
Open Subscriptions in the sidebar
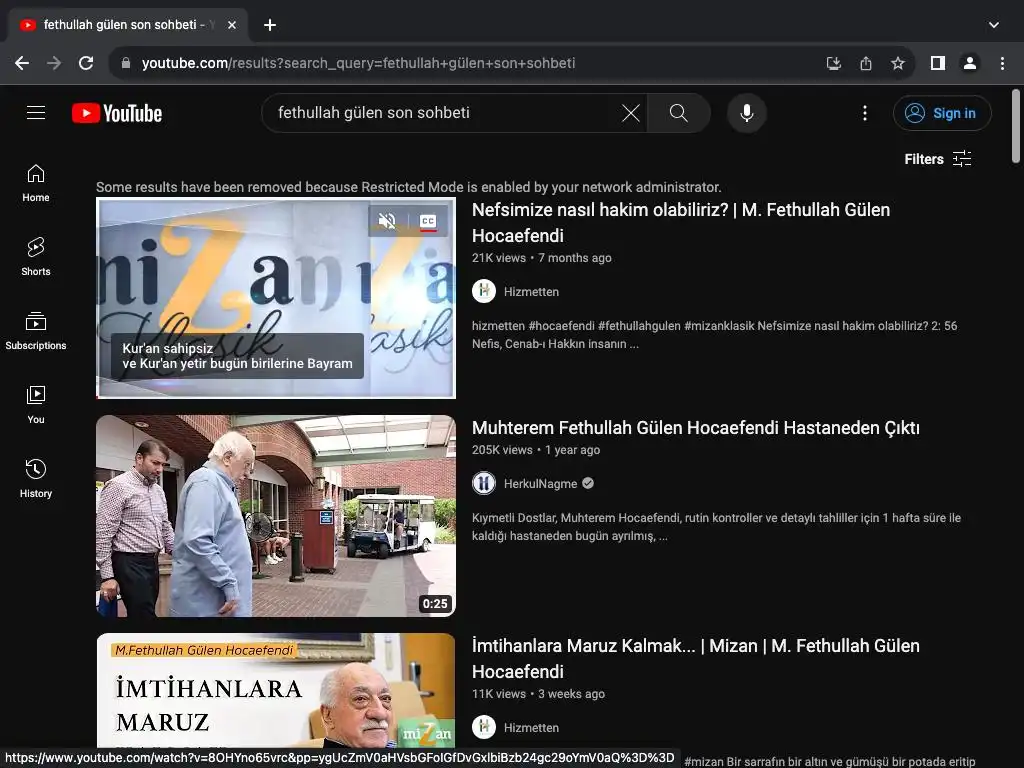point(36,332)
